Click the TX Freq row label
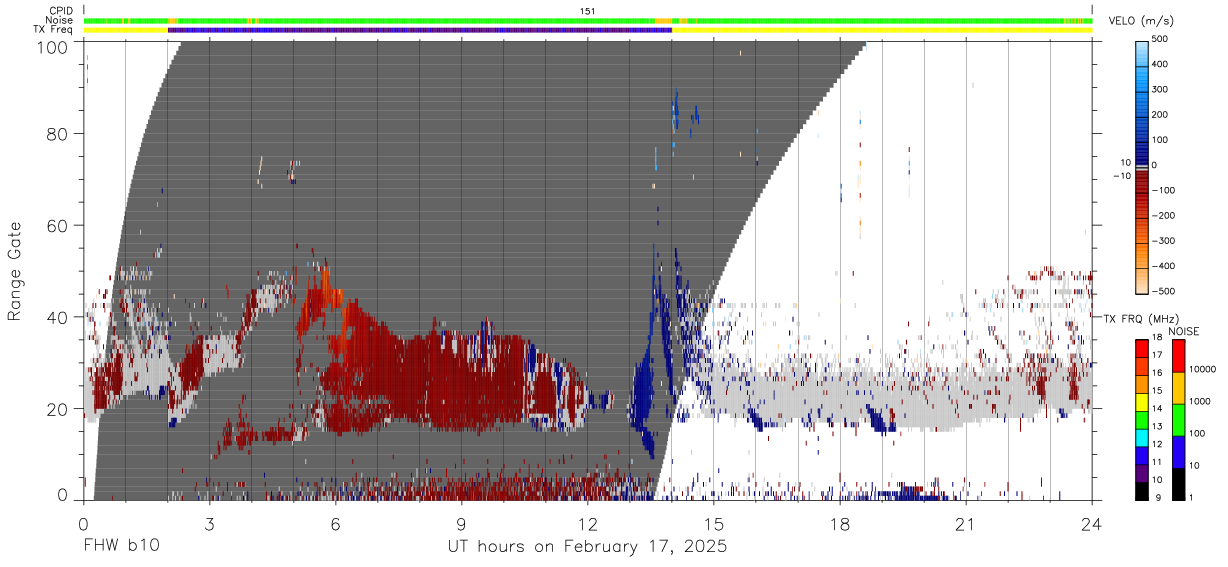The height and width of the screenshot is (567, 1228). (x=53, y=30)
